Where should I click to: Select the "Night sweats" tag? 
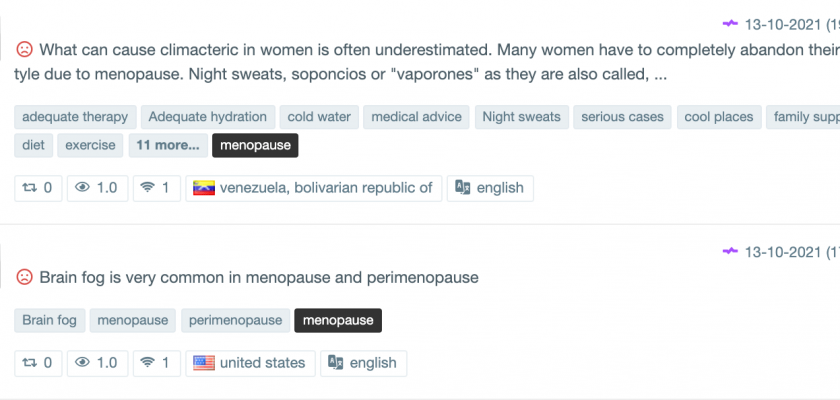click(x=521, y=117)
